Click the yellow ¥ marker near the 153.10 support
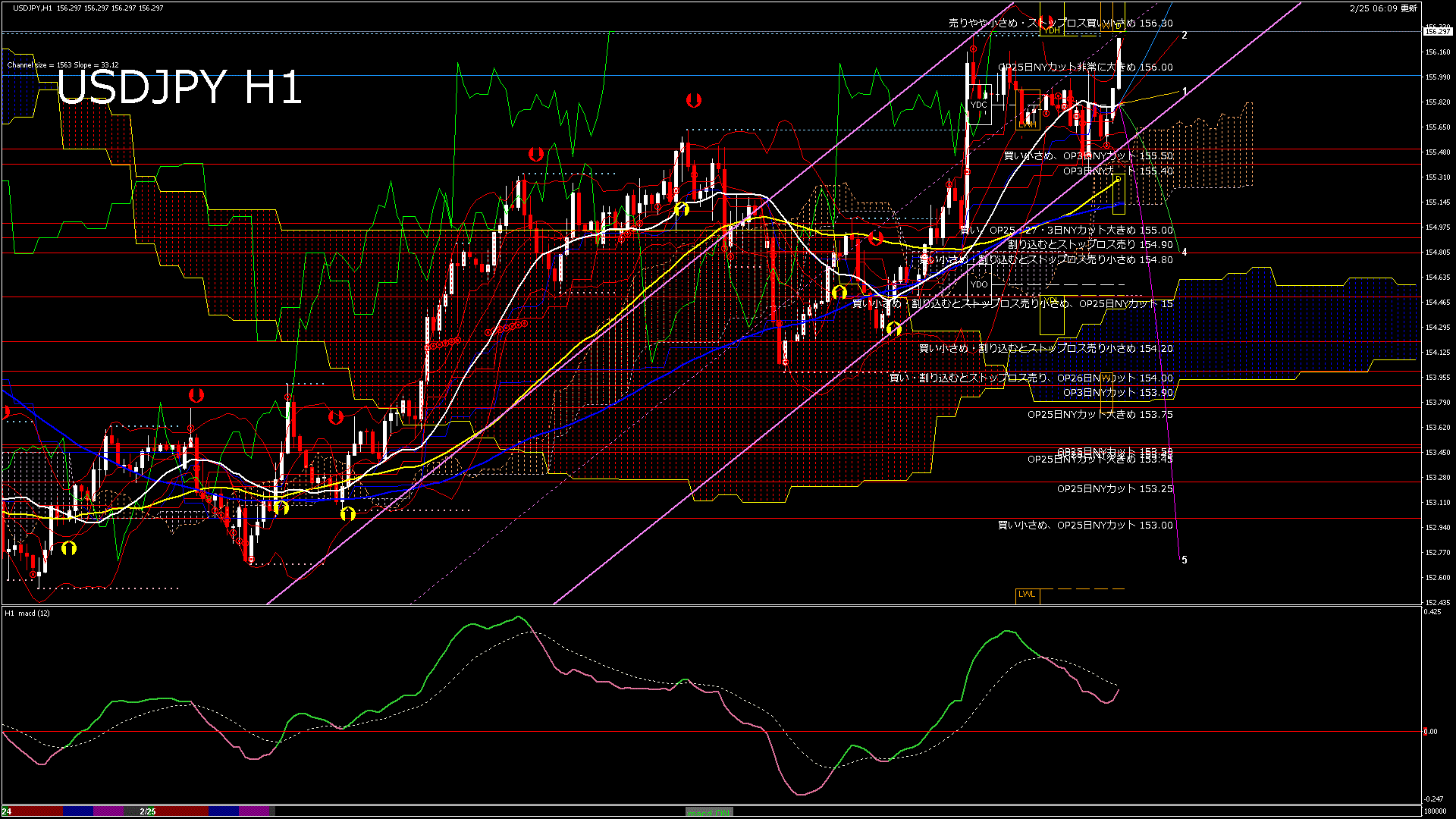 coord(348,513)
